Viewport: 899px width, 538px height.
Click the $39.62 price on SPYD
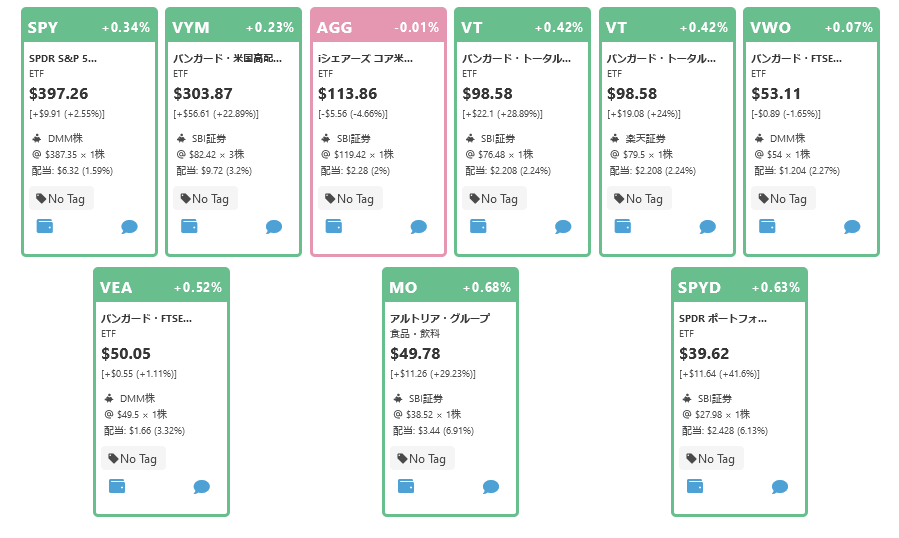tap(703, 353)
